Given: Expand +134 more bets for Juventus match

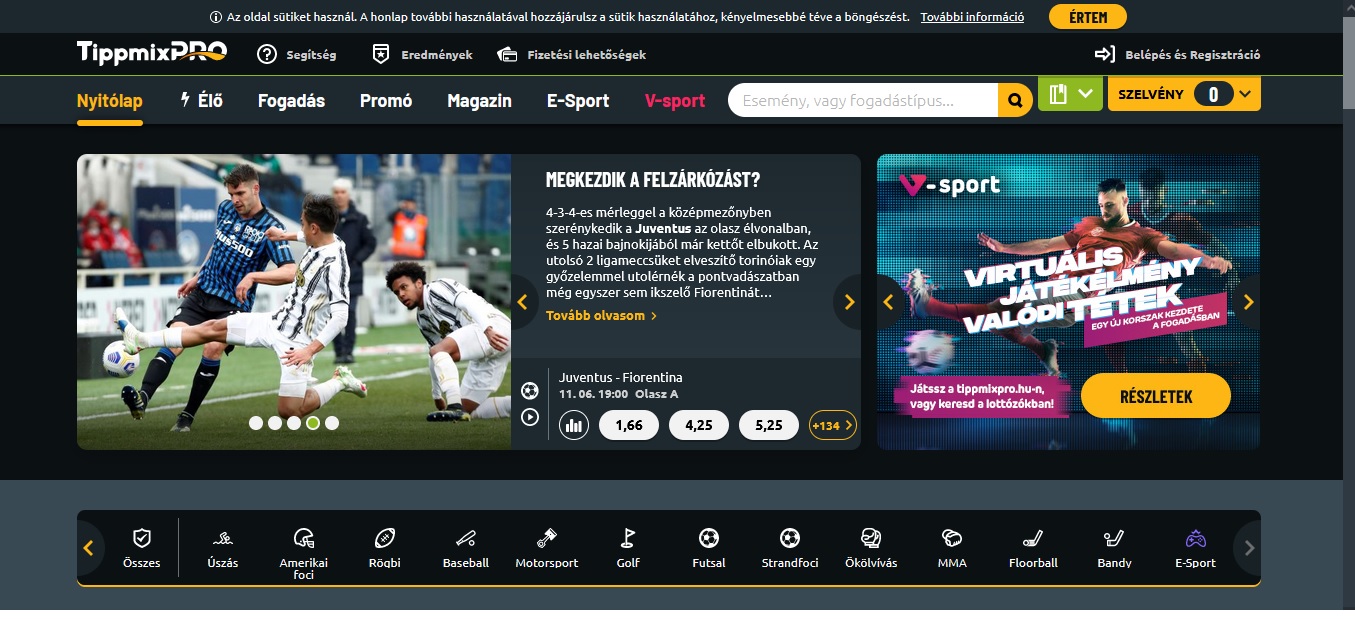Looking at the screenshot, I should click(x=833, y=425).
